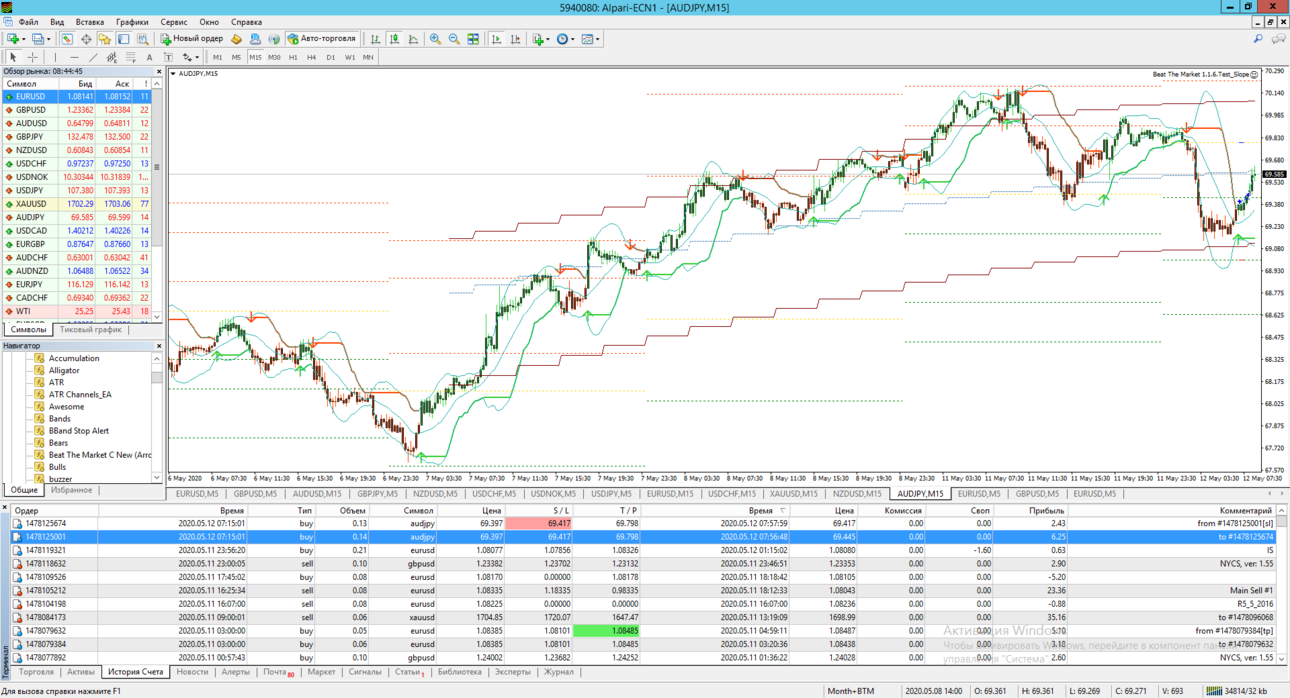Zoom in on the chart
Screen dimensions: 1290x698
click(435, 39)
